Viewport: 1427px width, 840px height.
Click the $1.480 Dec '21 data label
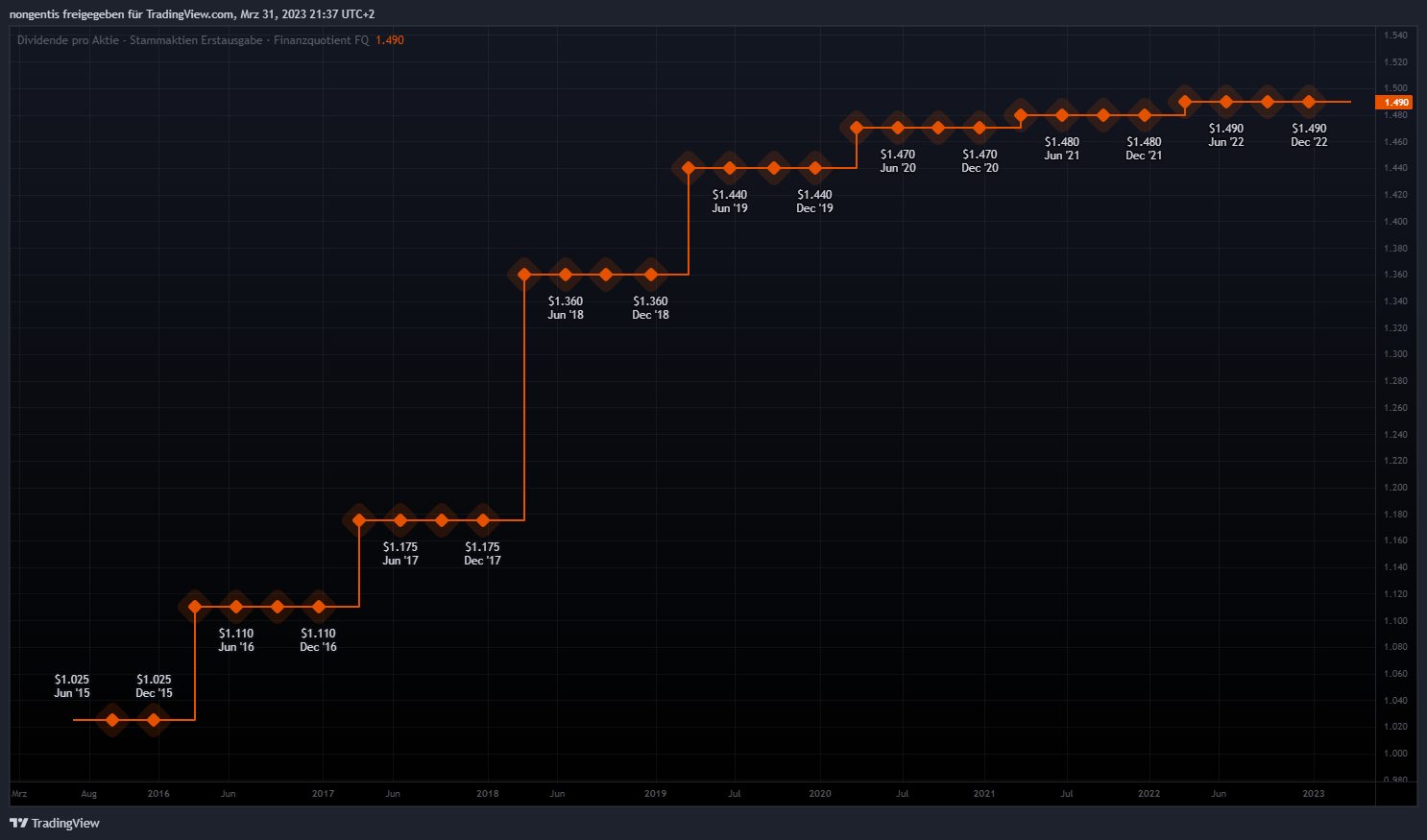click(1144, 148)
